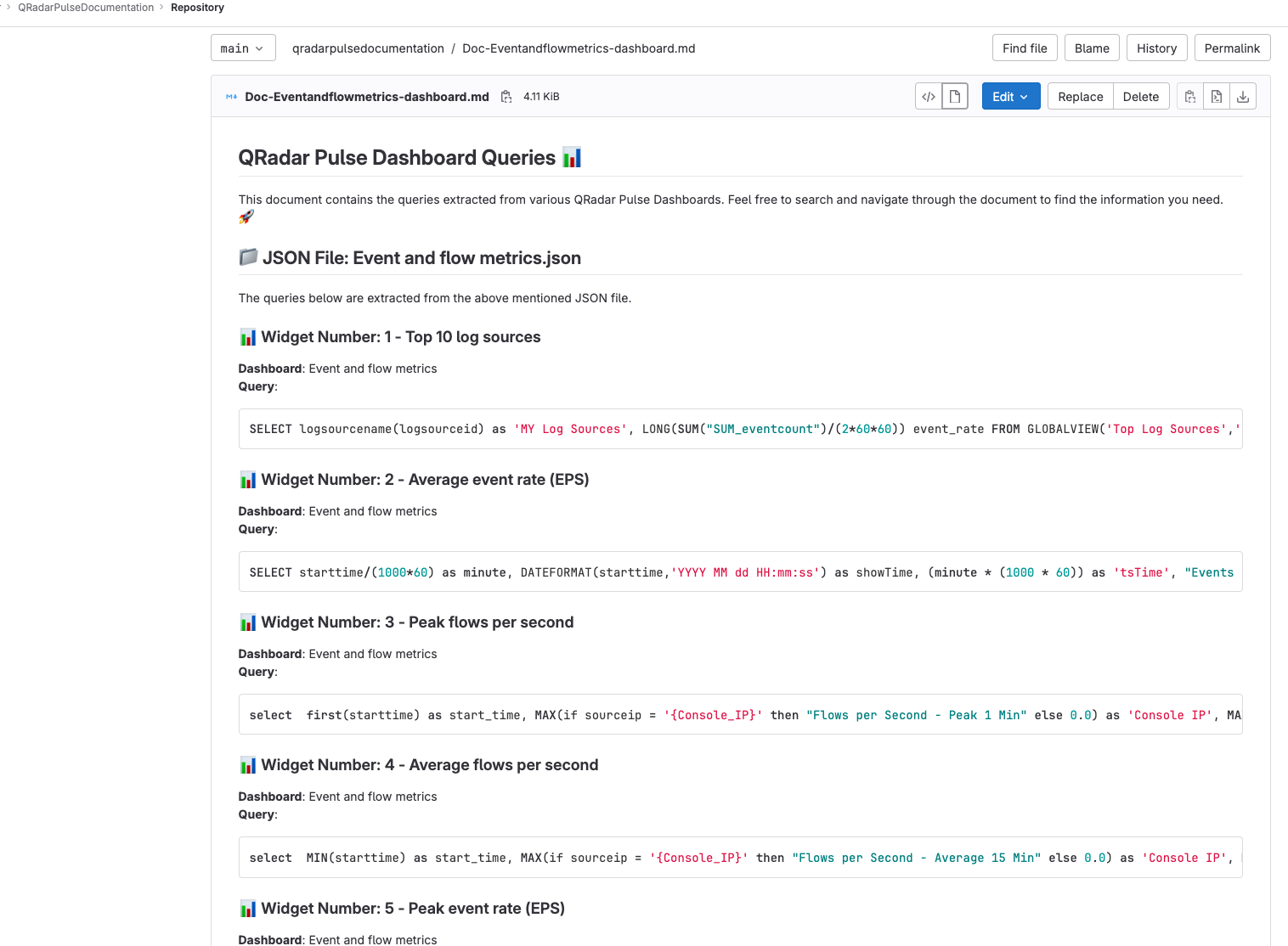This screenshot has width=1288, height=946.
Task: Copy file path icon next to filename
Action: point(506,97)
